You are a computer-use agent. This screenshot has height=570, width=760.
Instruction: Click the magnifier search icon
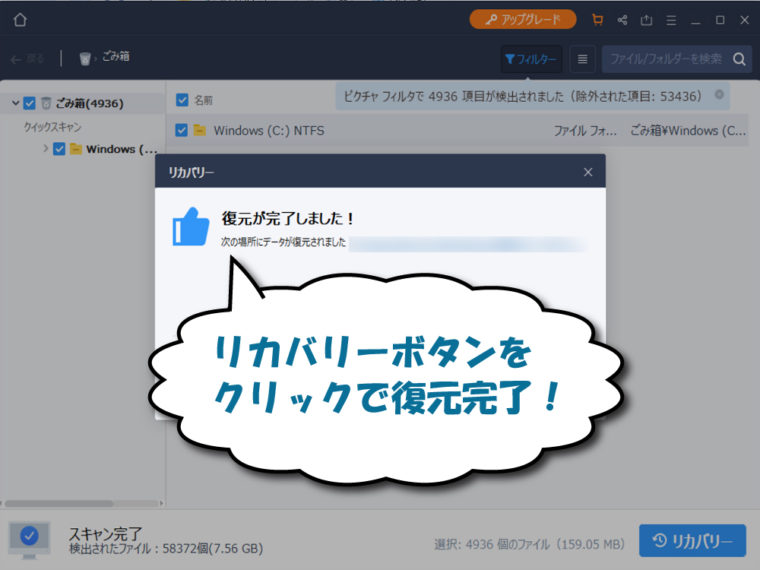[x=739, y=59]
